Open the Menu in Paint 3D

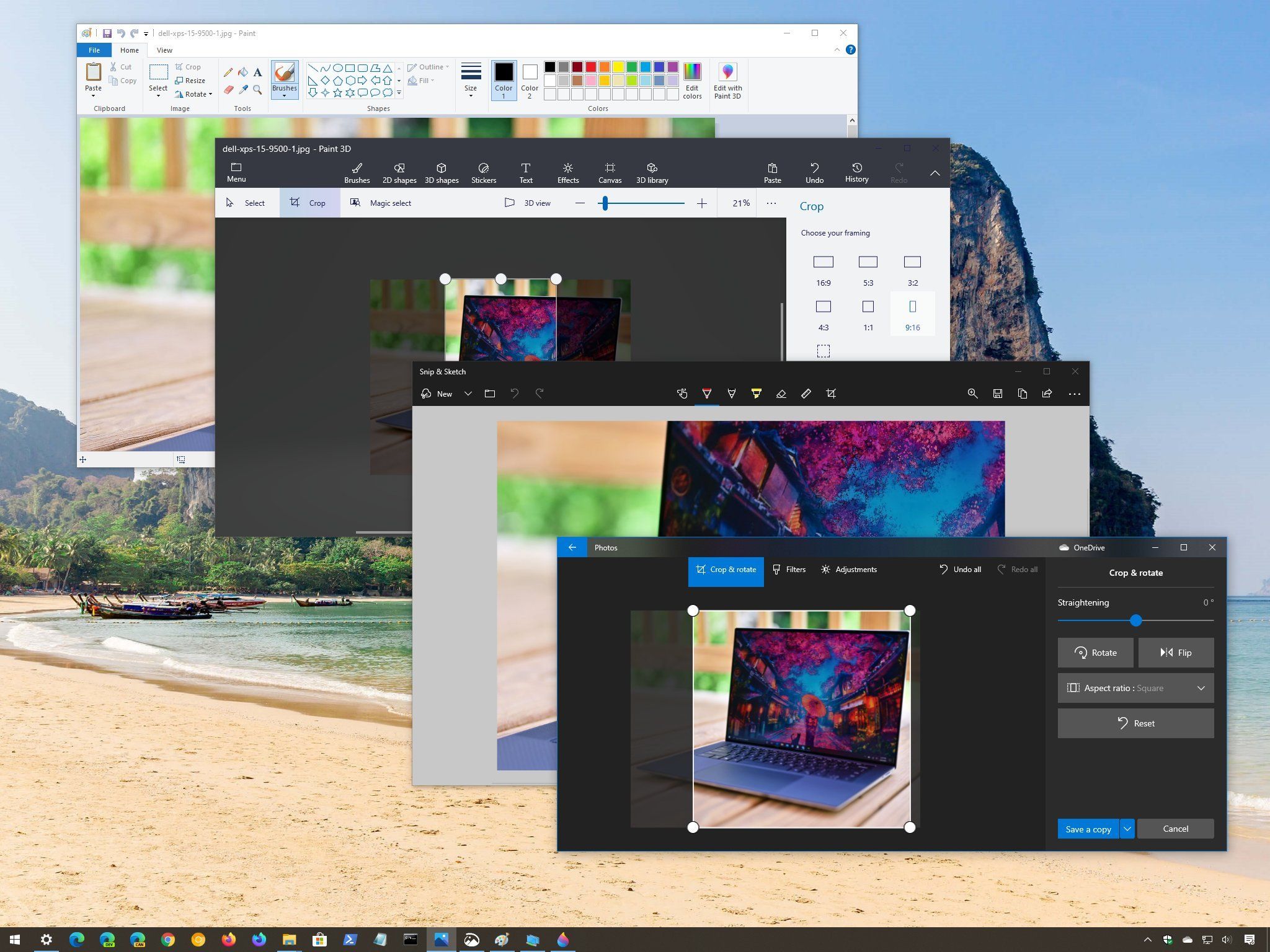(x=236, y=172)
